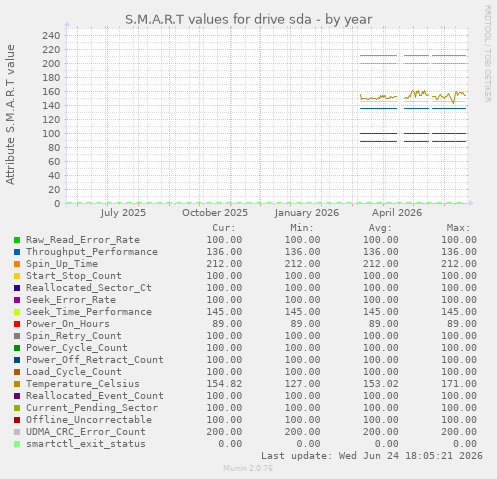This screenshot has width=497, height=479.
Task: Click the Max: column header
Action: coord(458,228)
